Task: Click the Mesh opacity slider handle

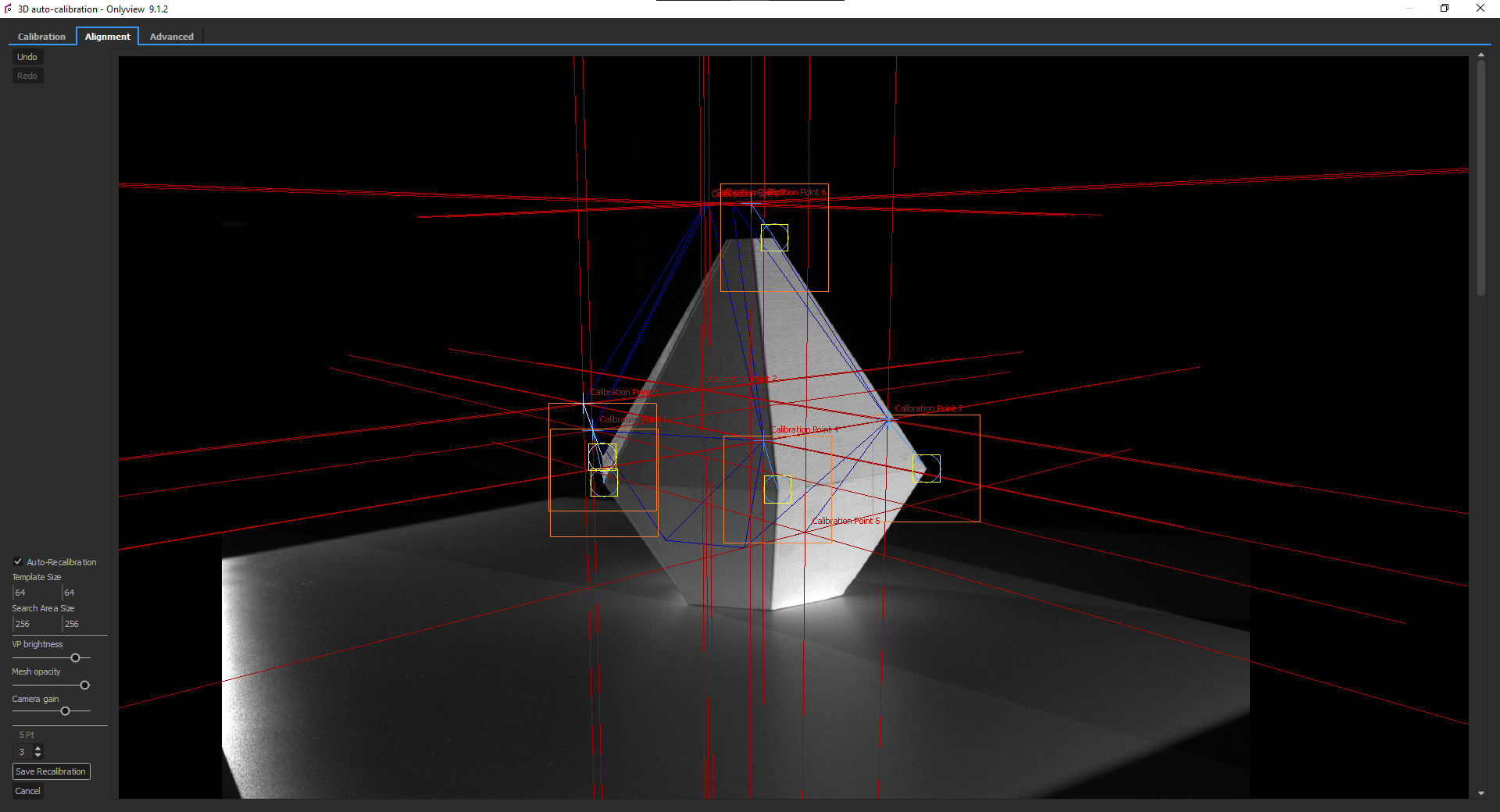Action: click(85, 686)
